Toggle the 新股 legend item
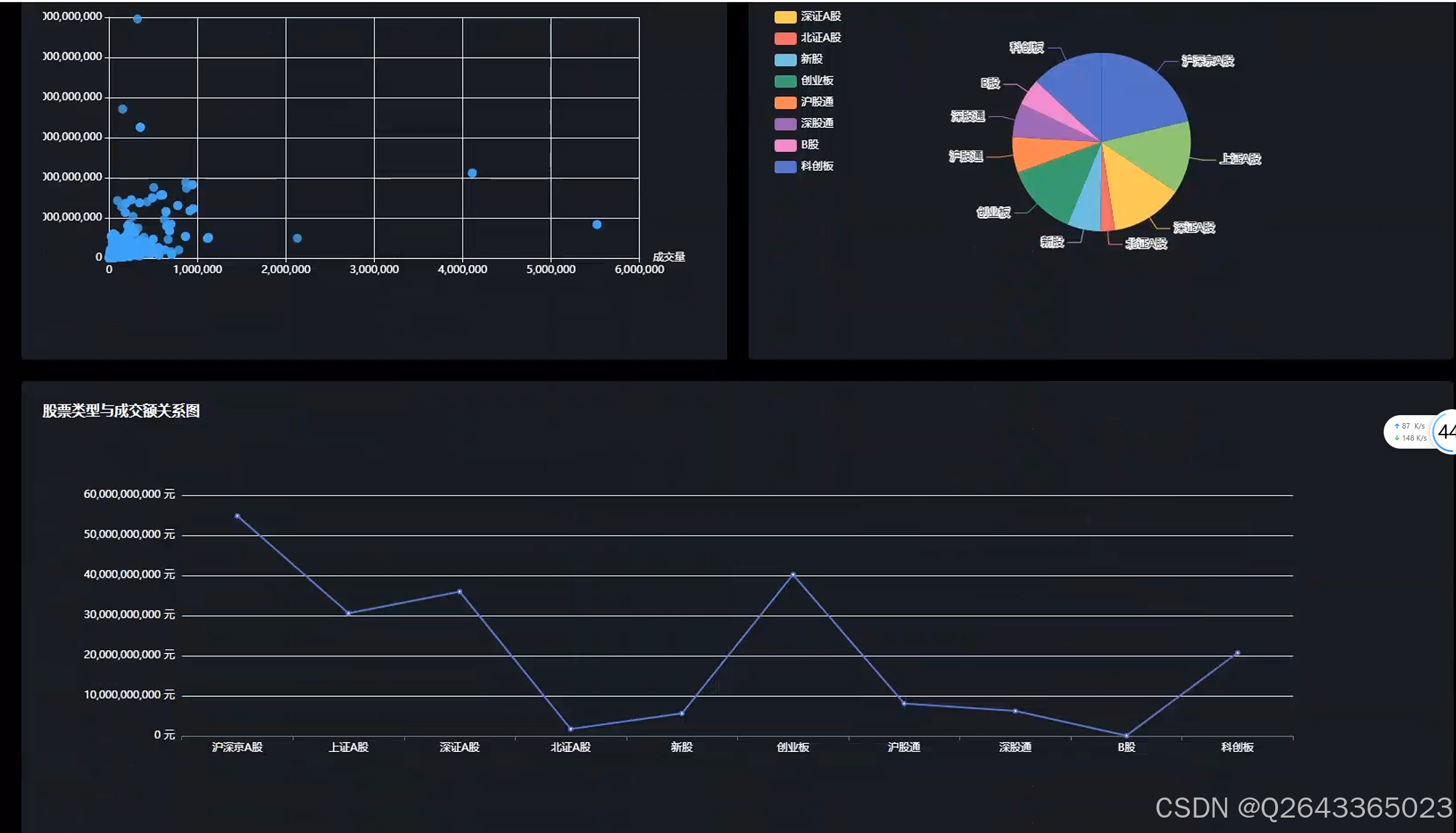This screenshot has width=1456, height=833. (798, 60)
